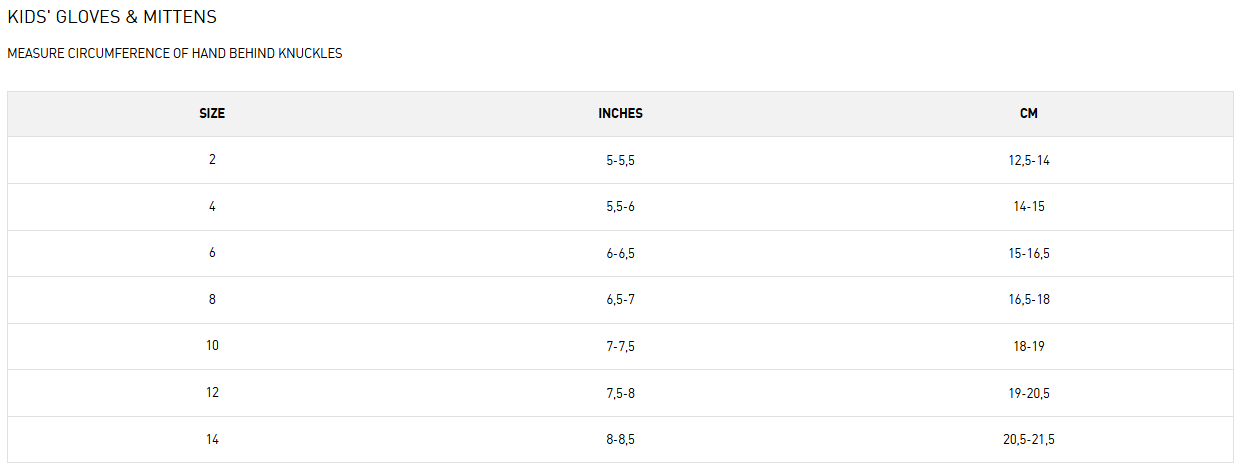Click size 8 in the table

click(x=212, y=300)
